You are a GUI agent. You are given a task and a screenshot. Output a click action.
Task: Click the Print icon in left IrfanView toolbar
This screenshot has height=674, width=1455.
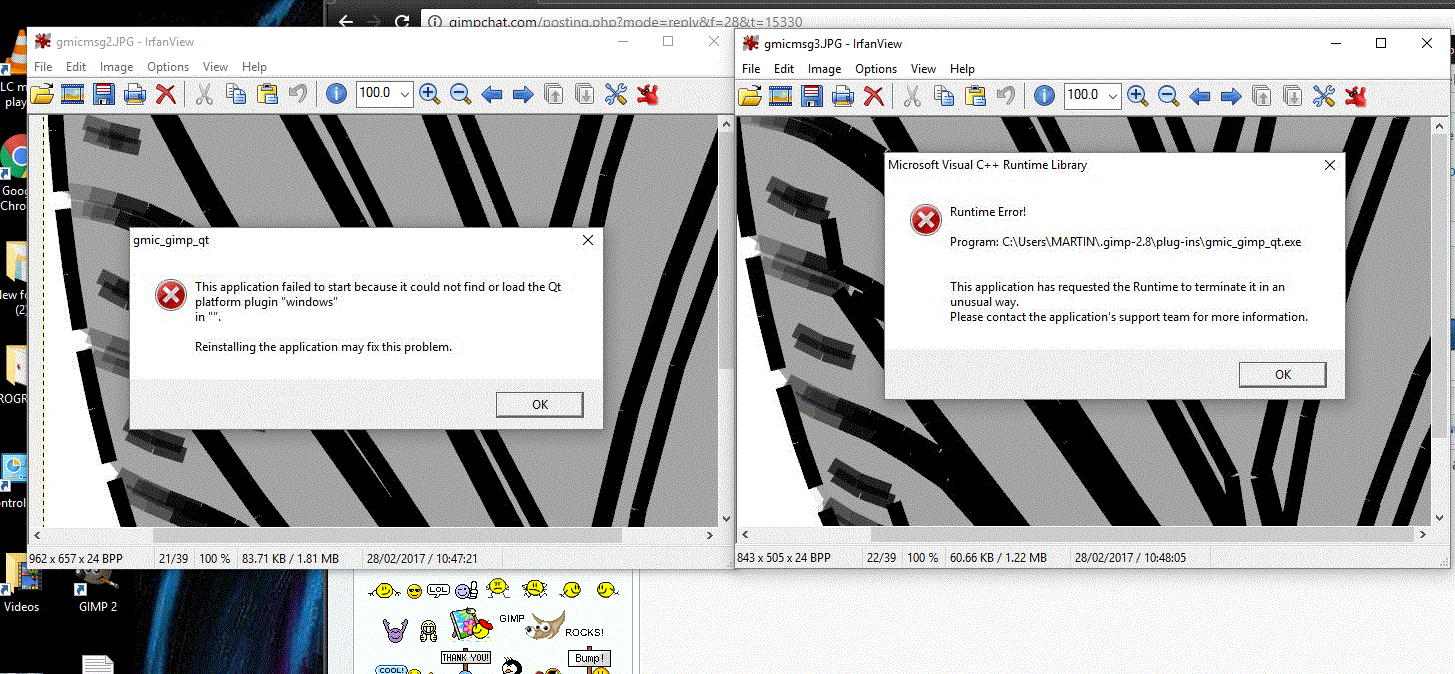pyautogui.click(x=135, y=94)
